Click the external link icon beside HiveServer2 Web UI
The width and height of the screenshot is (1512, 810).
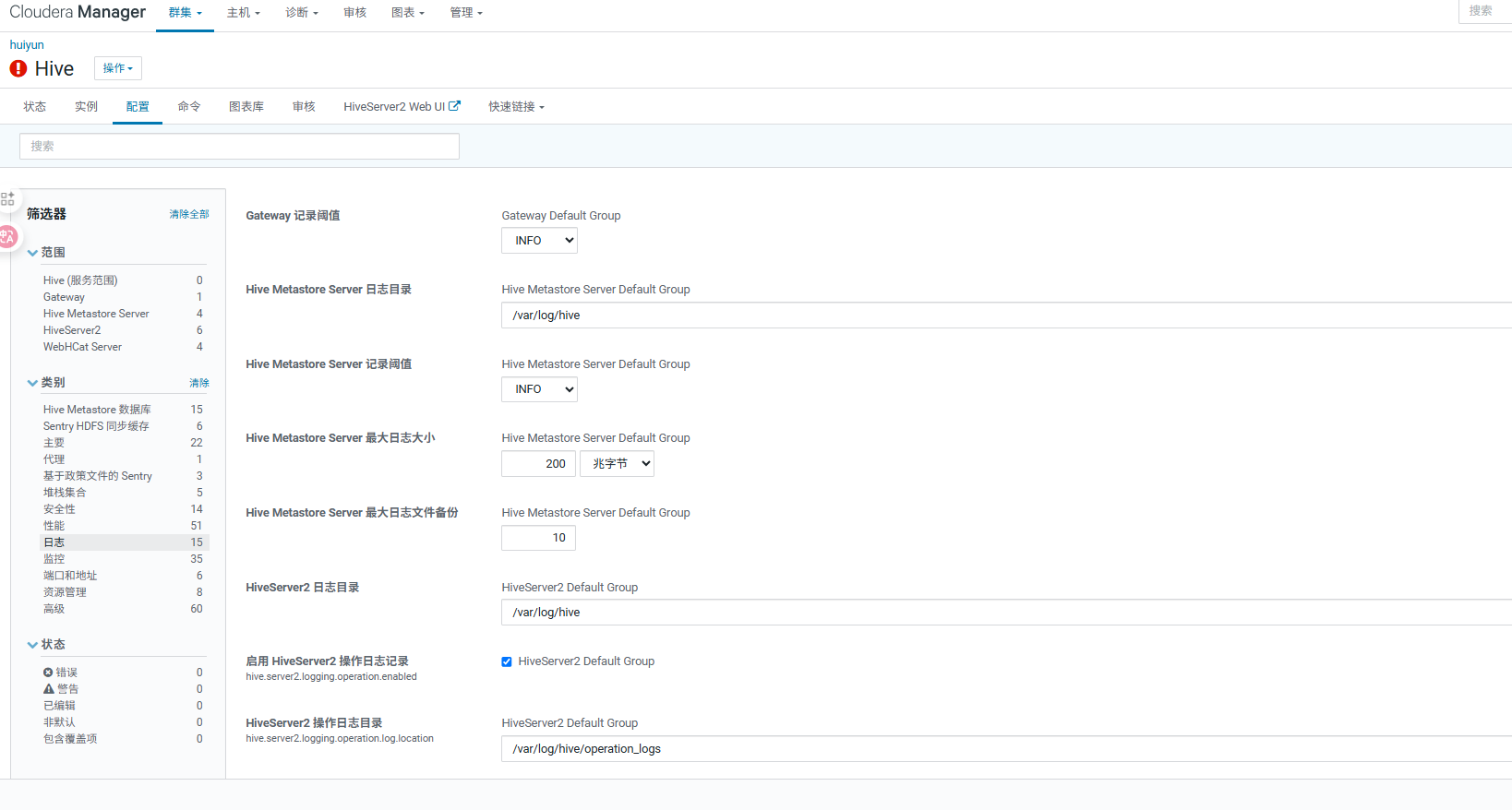click(x=454, y=106)
